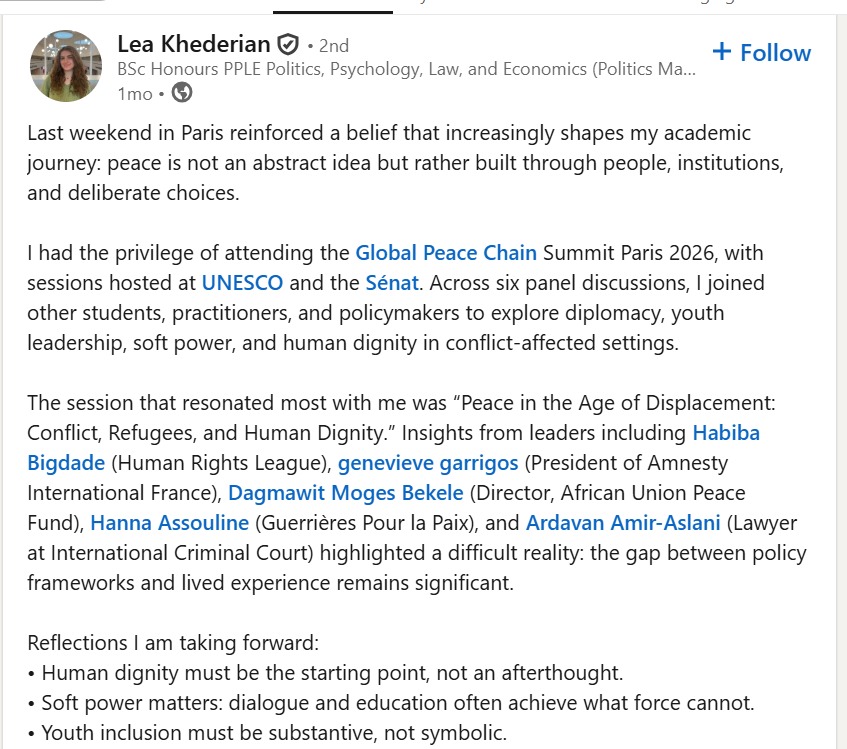Select the underlined active tab above the post
Viewport: 847px width, 749px height.
(x=331, y=6)
